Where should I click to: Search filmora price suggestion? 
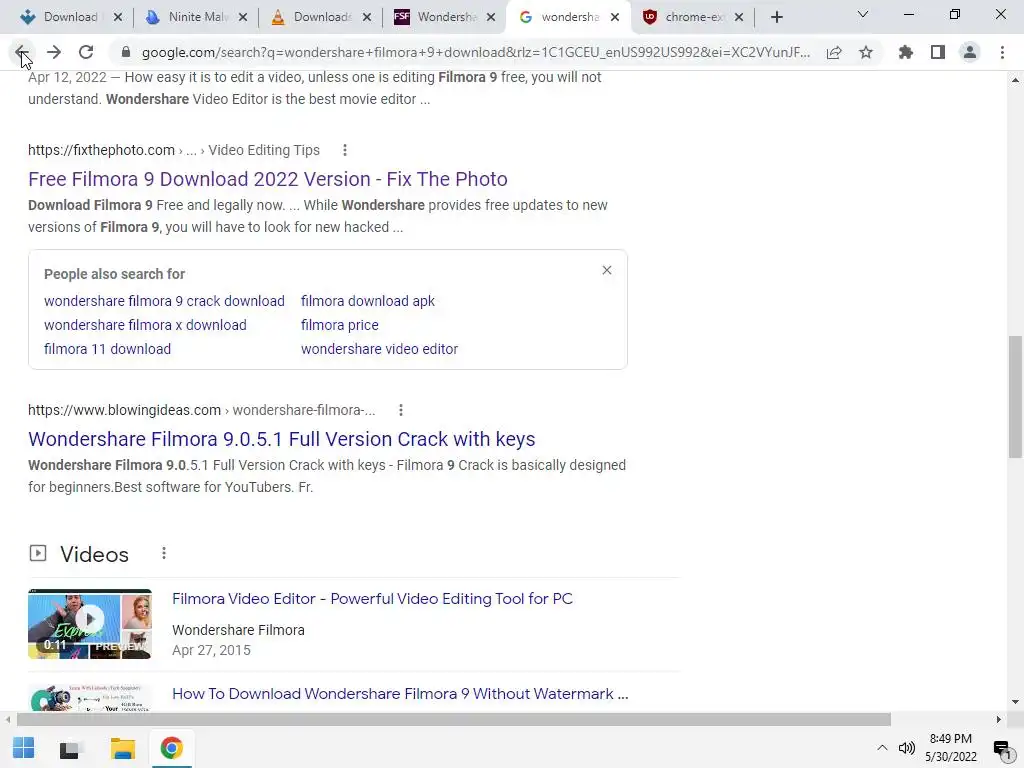click(x=340, y=325)
